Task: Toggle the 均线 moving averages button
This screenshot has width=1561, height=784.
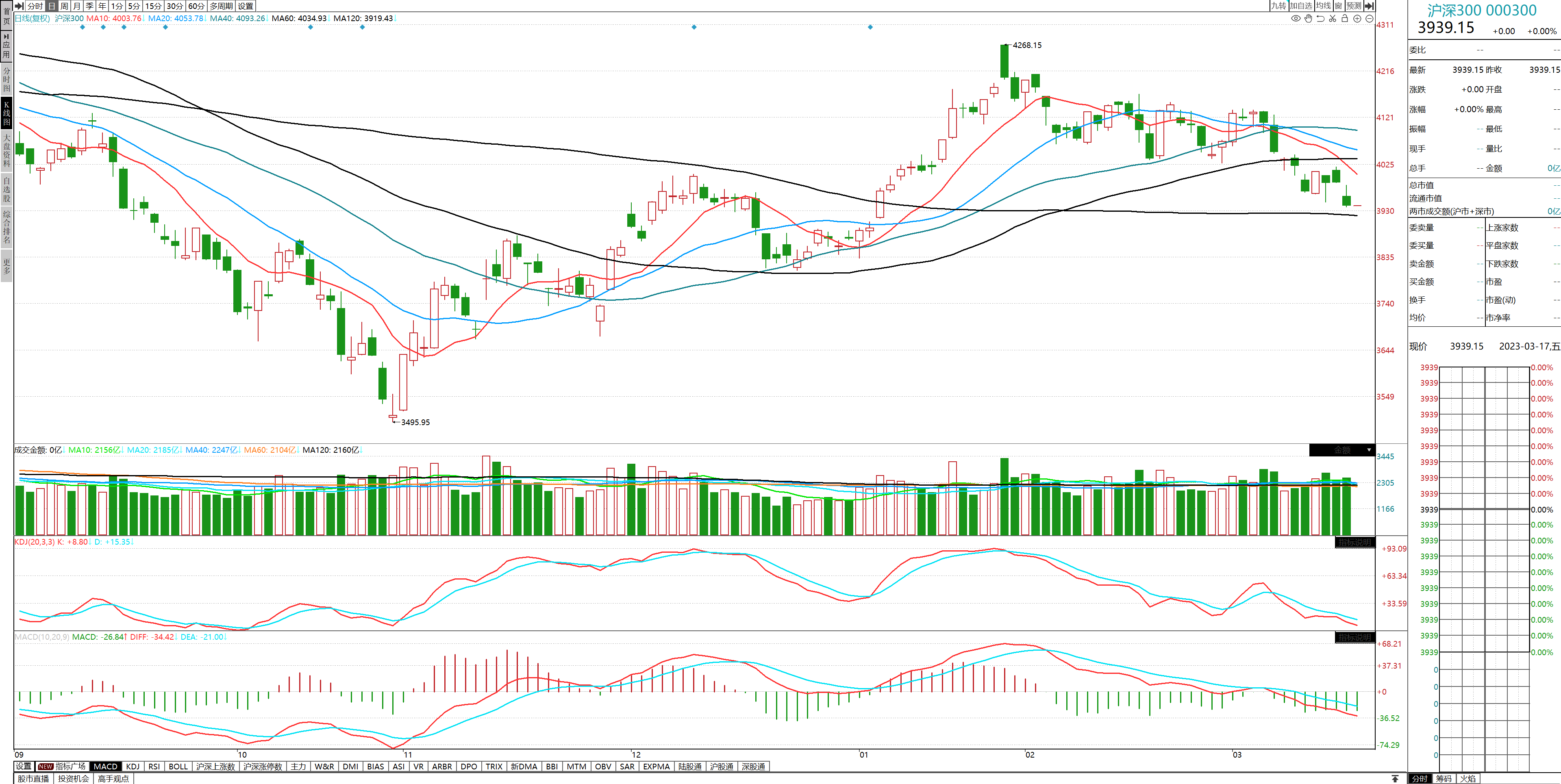Action: [1324, 6]
